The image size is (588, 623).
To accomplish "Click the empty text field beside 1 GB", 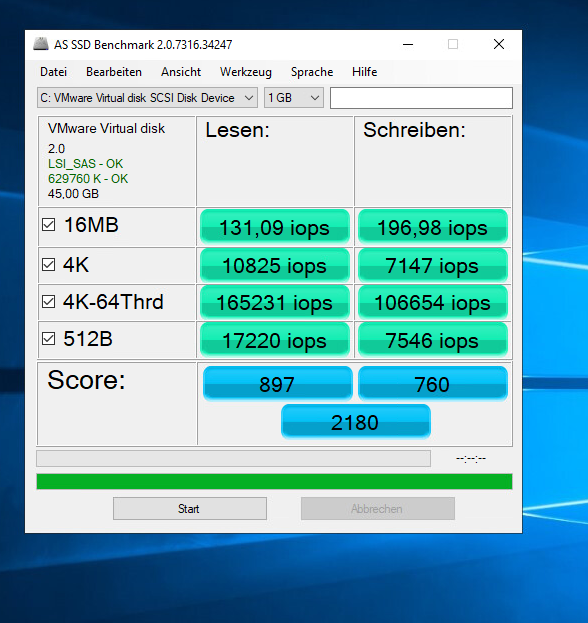I will pyautogui.click(x=421, y=98).
